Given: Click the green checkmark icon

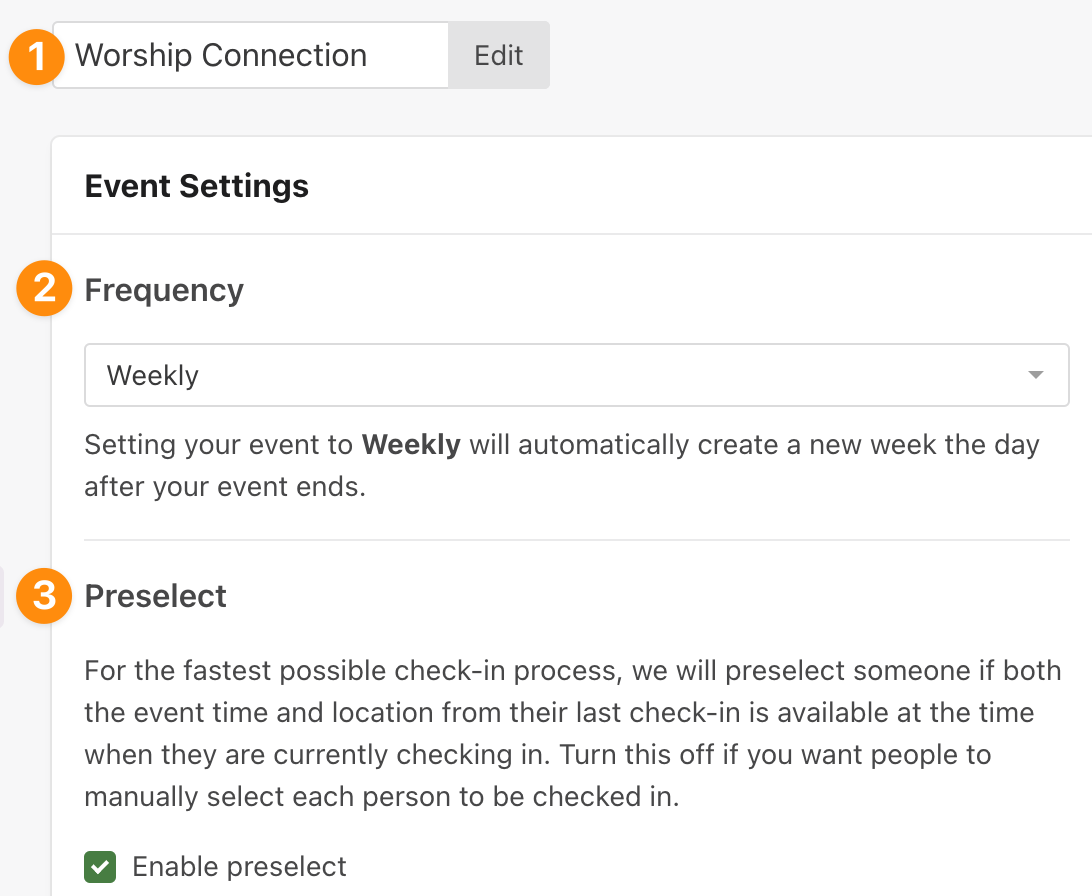Looking at the screenshot, I should [x=100, y=867].
